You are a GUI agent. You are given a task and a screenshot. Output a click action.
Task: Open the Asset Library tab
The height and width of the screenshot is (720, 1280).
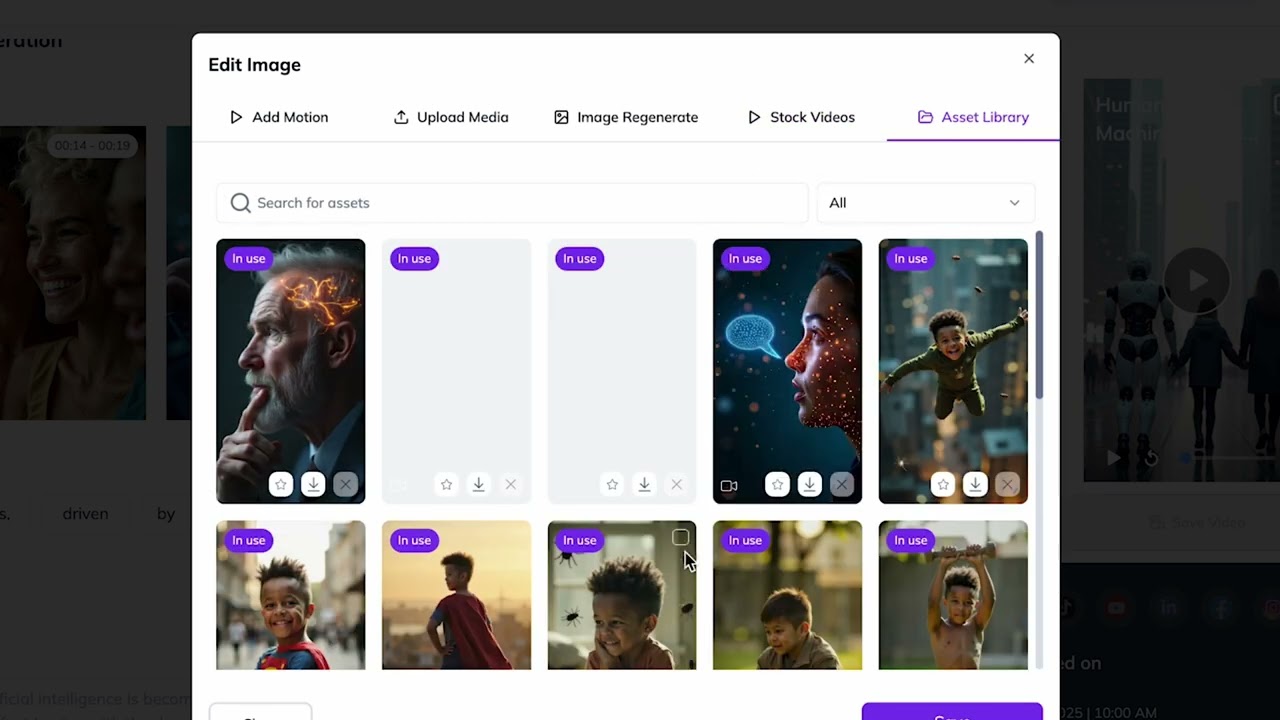point(973,117)
